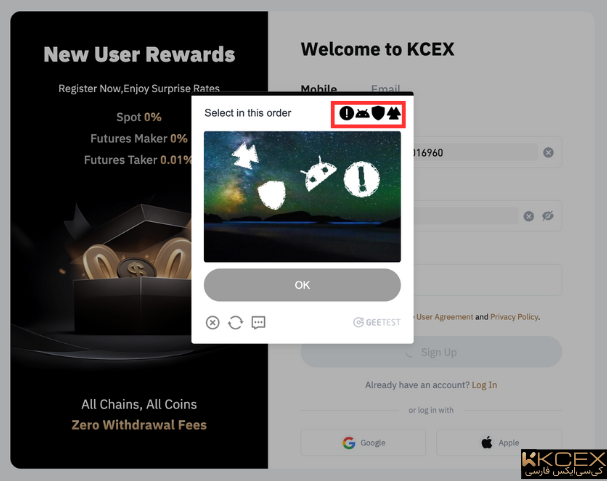Confirm captcha selection with OK button
The width and height of the screenshot is (607, 481).
[302, 285]
